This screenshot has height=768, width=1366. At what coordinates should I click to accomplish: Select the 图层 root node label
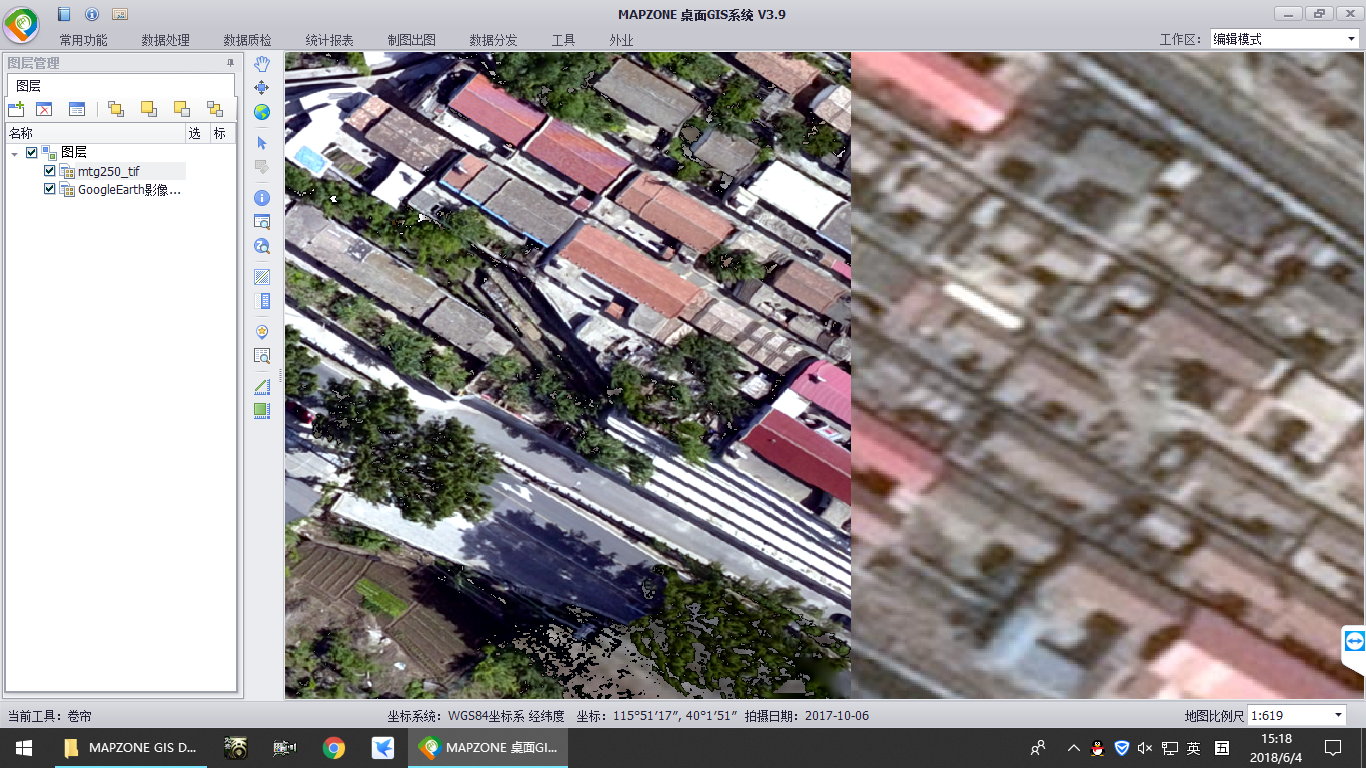pos(74,153)
